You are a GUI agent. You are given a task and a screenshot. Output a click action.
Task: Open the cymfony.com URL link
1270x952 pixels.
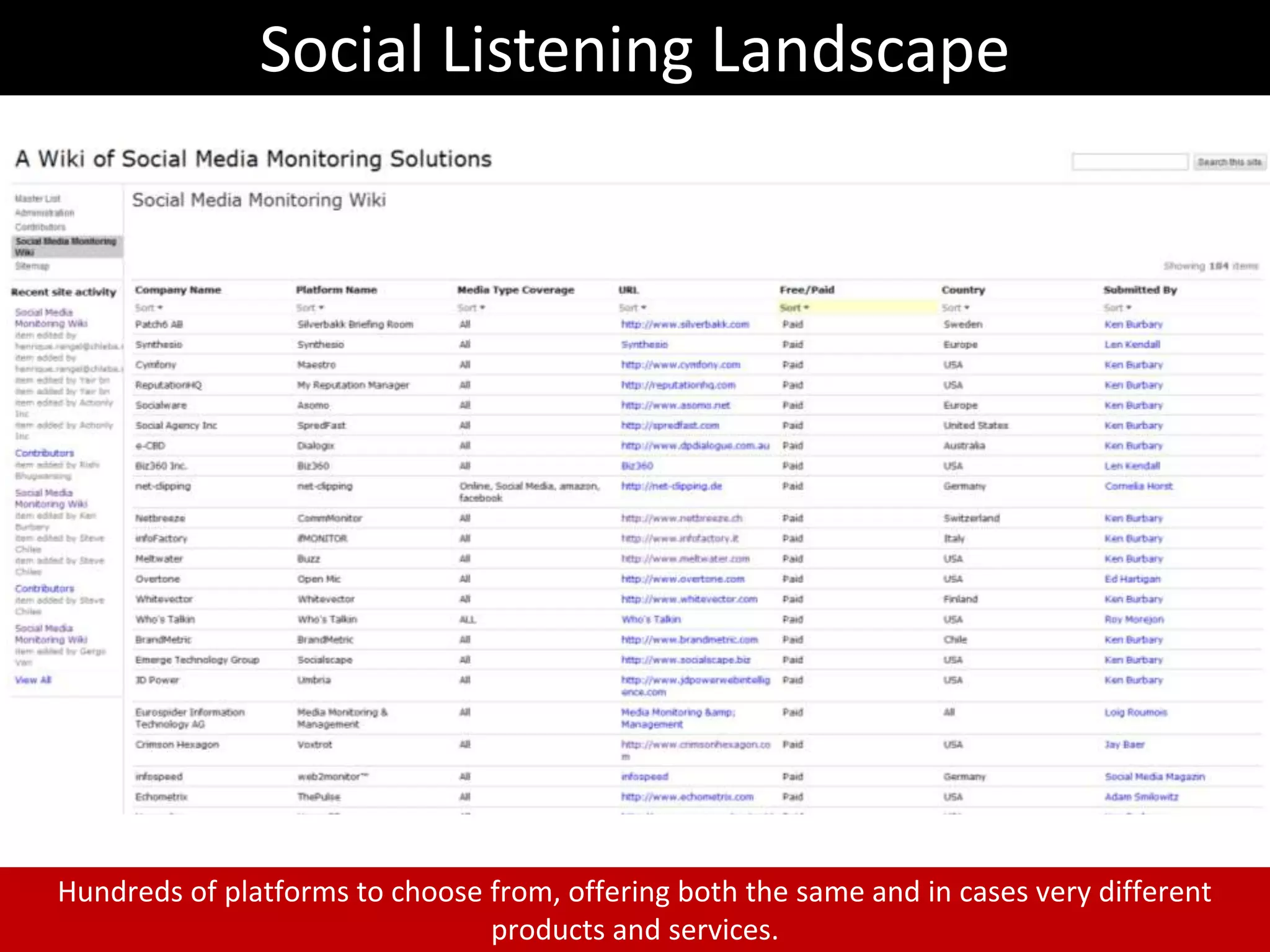(x=681, y=364)
